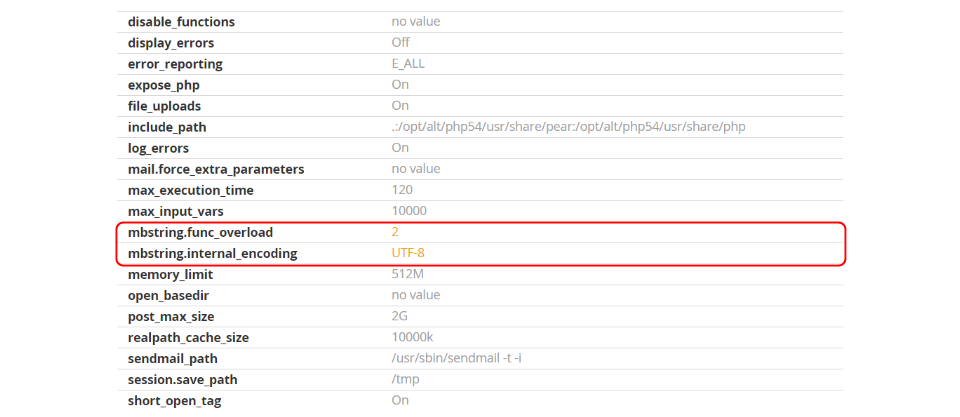
Task: Click the memory_limit 512M value
Action: click(408, 274)
